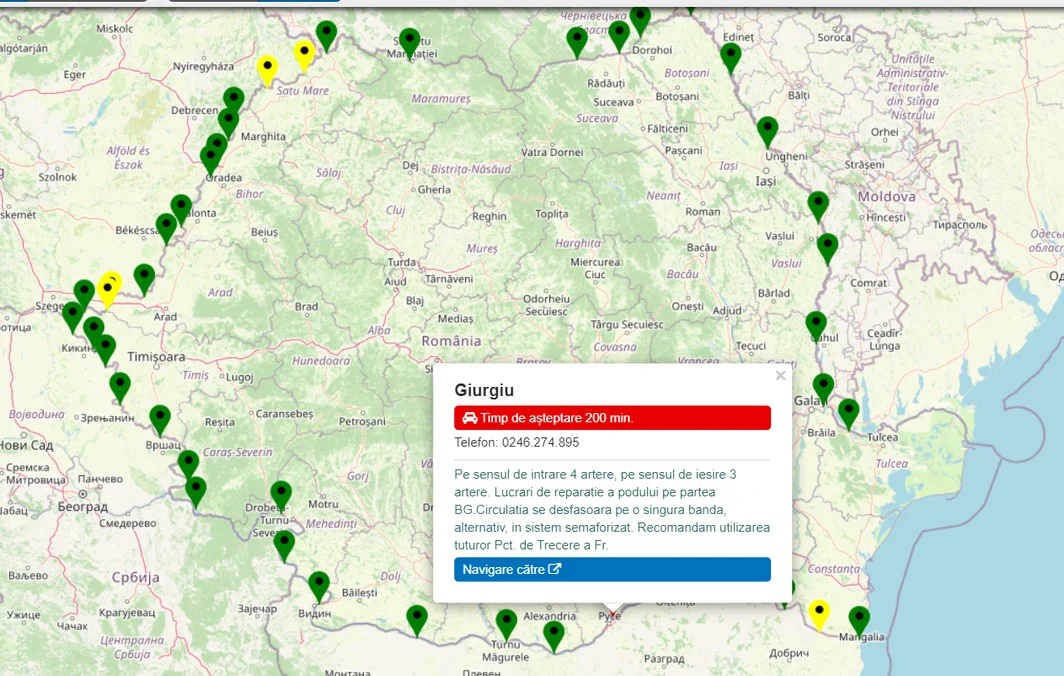This screenshot has height=676, width=1064.
Task: Click the popup description text about podului
Action: pyautogui.click(x=612, y=510)
